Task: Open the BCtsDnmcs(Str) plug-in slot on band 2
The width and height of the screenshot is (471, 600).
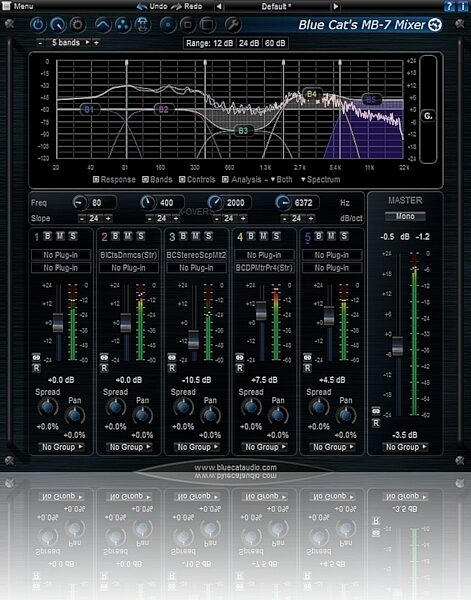Action: point(129,255)
